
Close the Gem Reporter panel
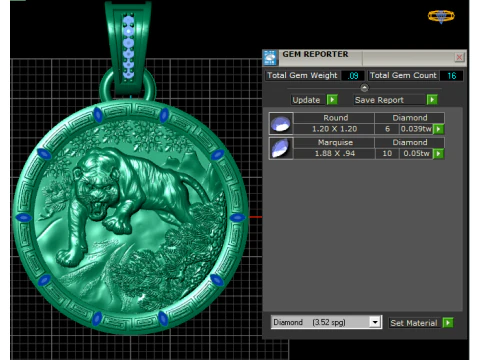pyautogui.click(x=459, y=57)
